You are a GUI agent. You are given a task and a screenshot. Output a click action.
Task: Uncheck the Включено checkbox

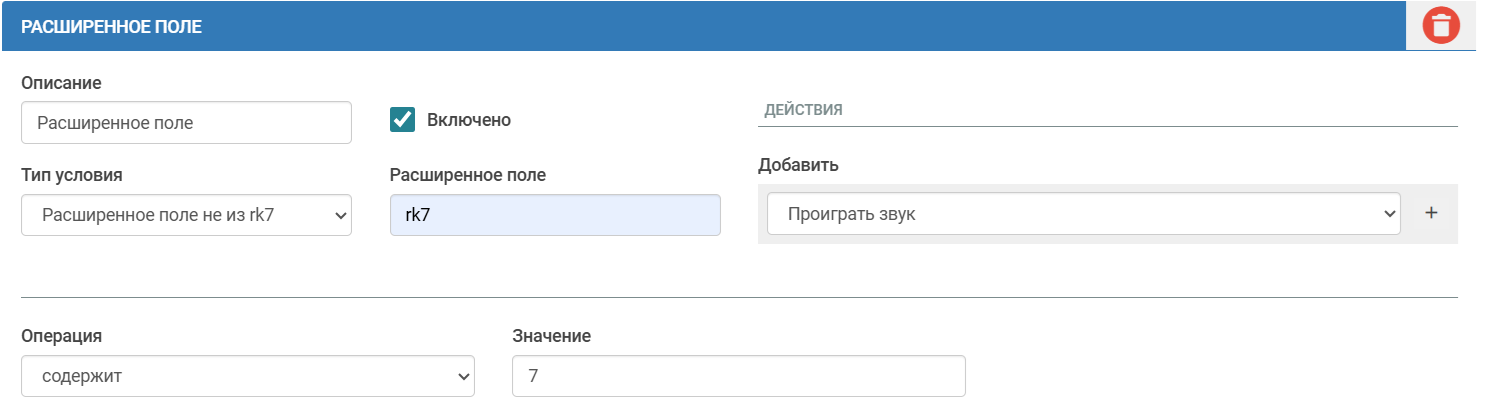tap(403, 120)
